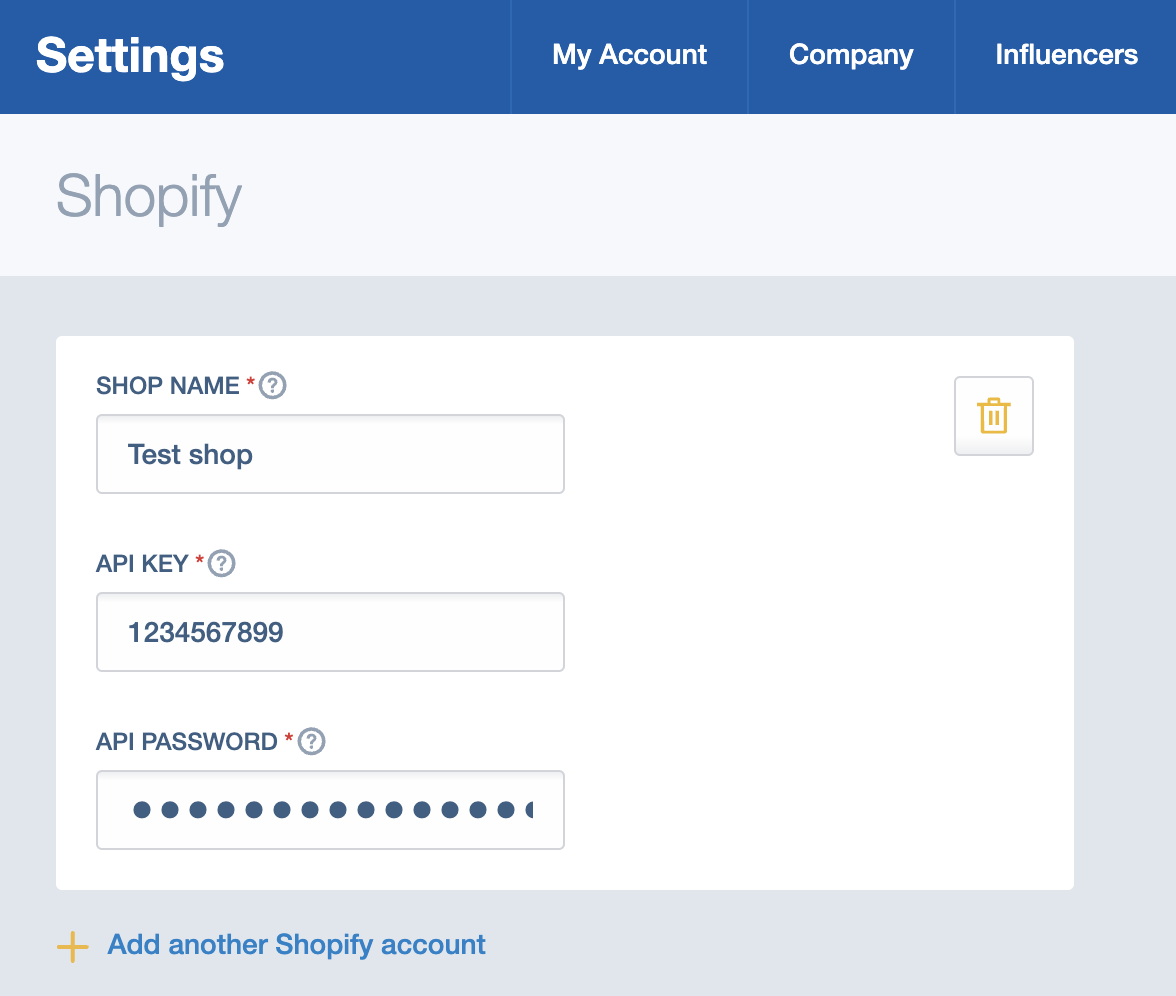Click the circled question mark after Shop Name
This screenshot has height=996, width=1176.
(x=272, y=385)
